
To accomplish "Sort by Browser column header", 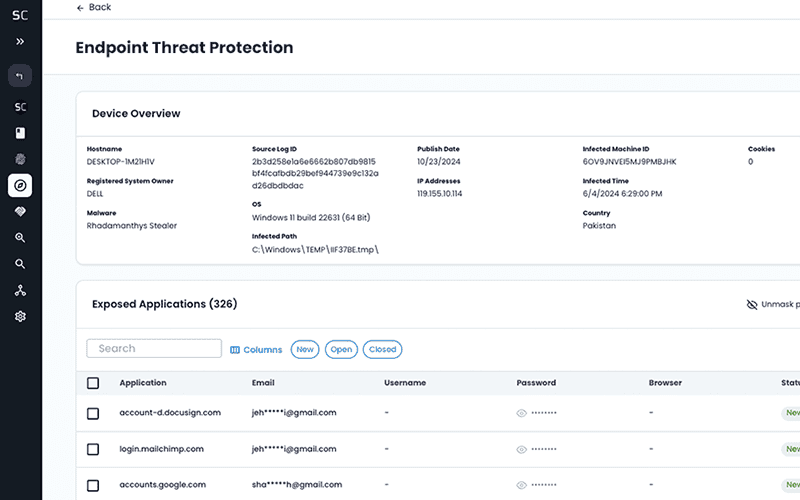I will 665,383.
